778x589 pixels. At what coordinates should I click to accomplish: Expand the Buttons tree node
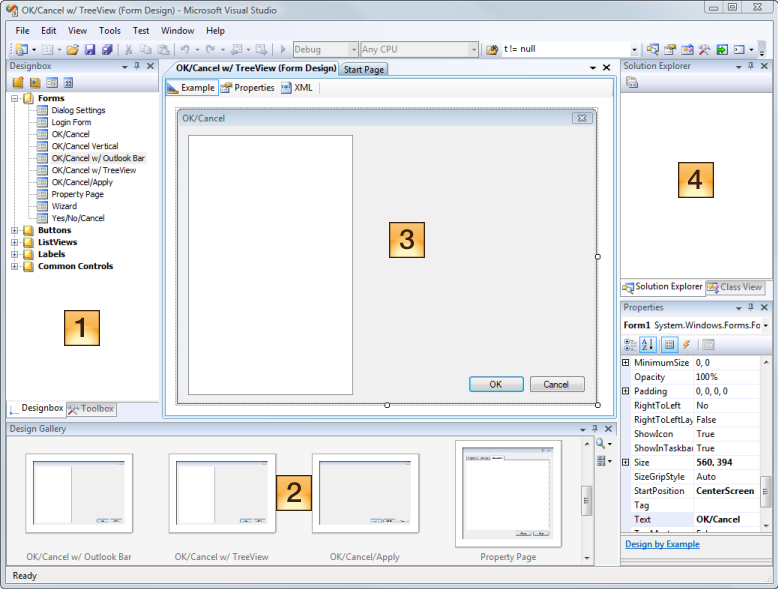[x=15, y=230]
